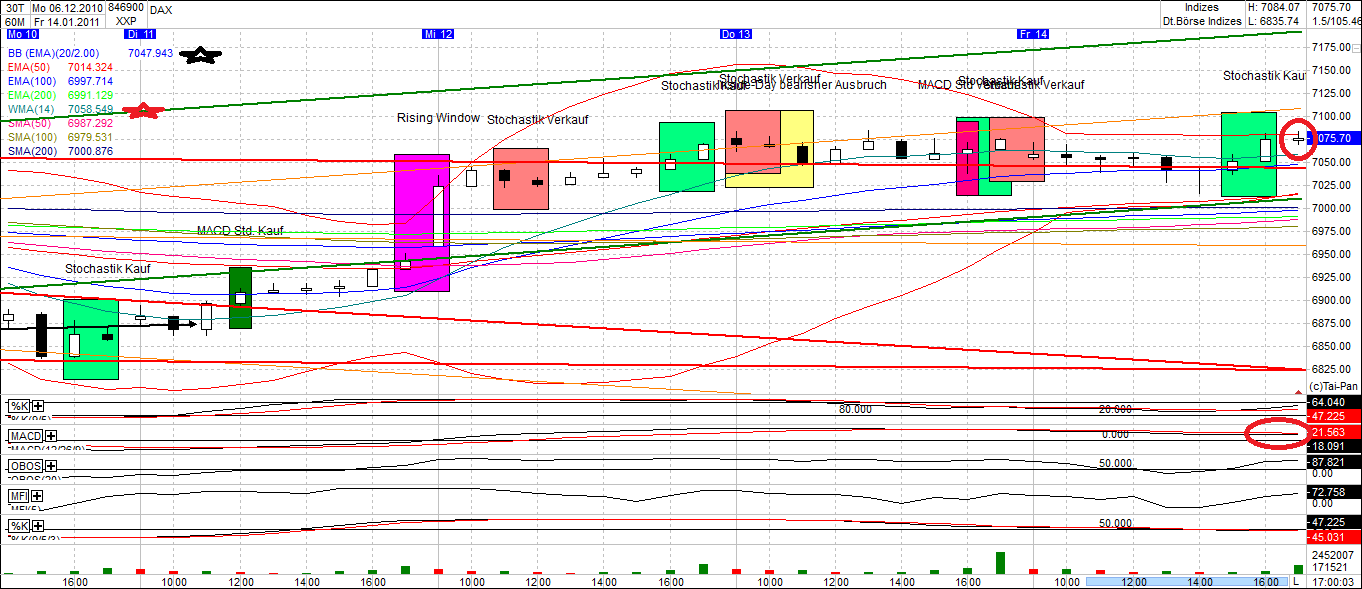This screenshot has width=1362, height=589.
Task: Select the dark green MACD Std. Kauf box
Action: [x=240, y=297]
